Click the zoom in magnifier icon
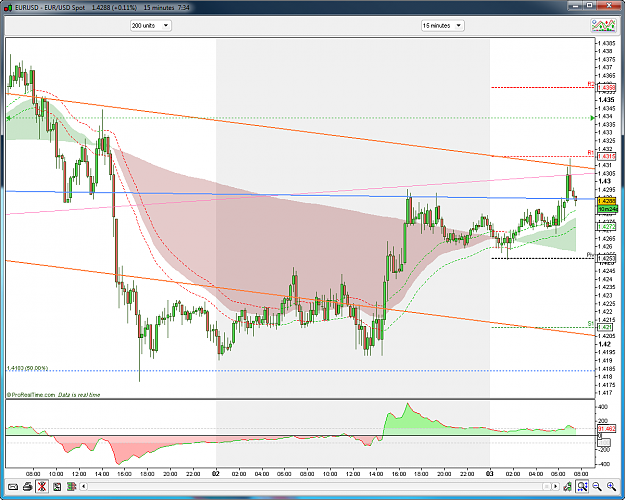 pos(611,486)
